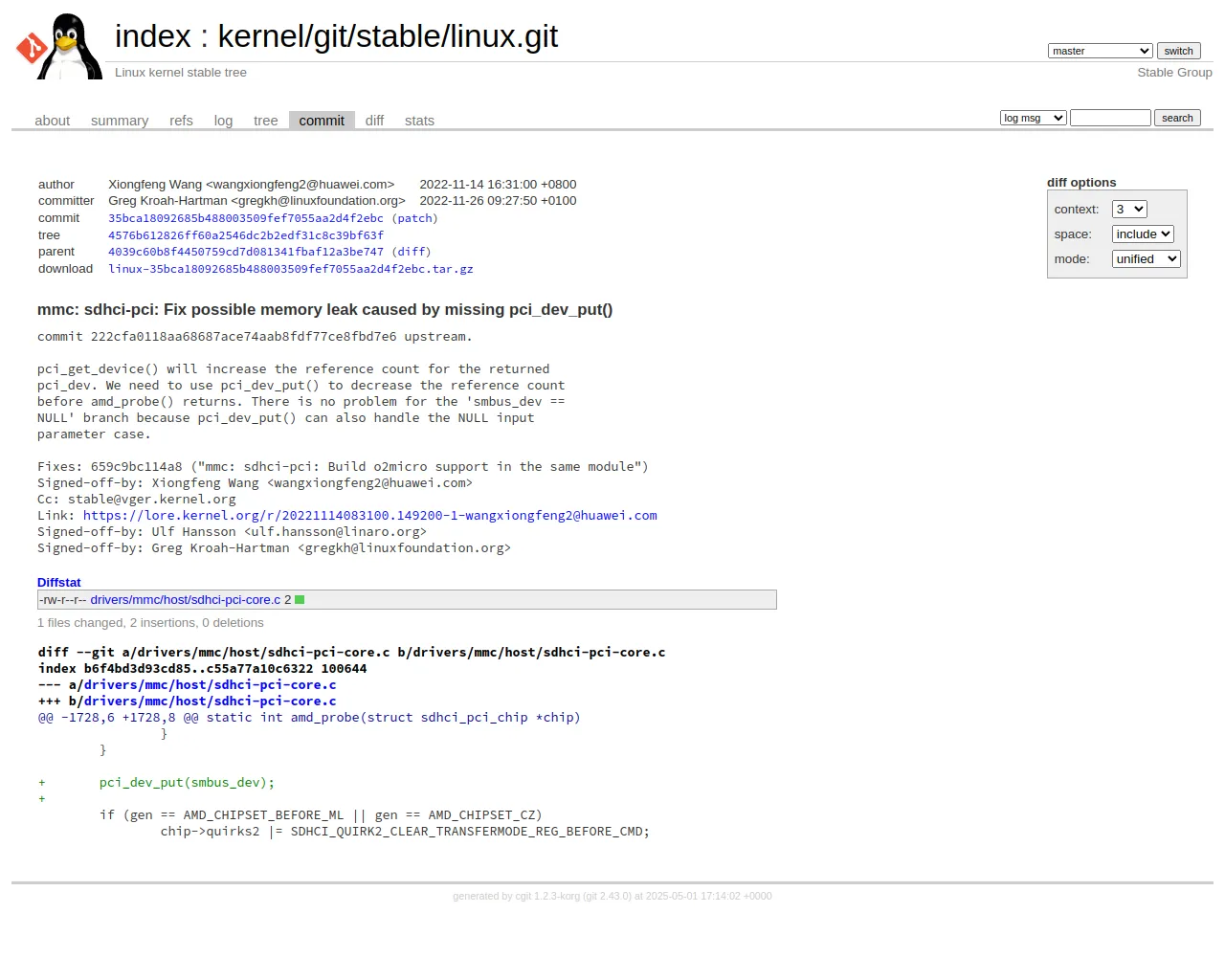Click the green diffstat bar graph
This screenshot has width=1225, height=980.
[x=300, y=600]
